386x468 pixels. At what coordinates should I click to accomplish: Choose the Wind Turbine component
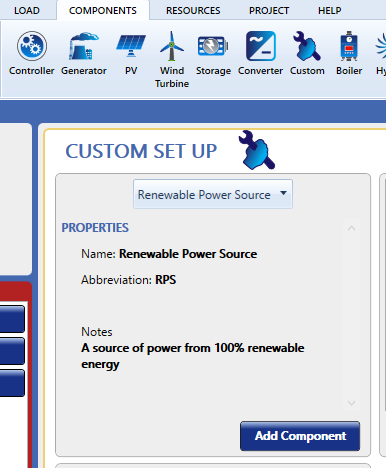(172, 59)
